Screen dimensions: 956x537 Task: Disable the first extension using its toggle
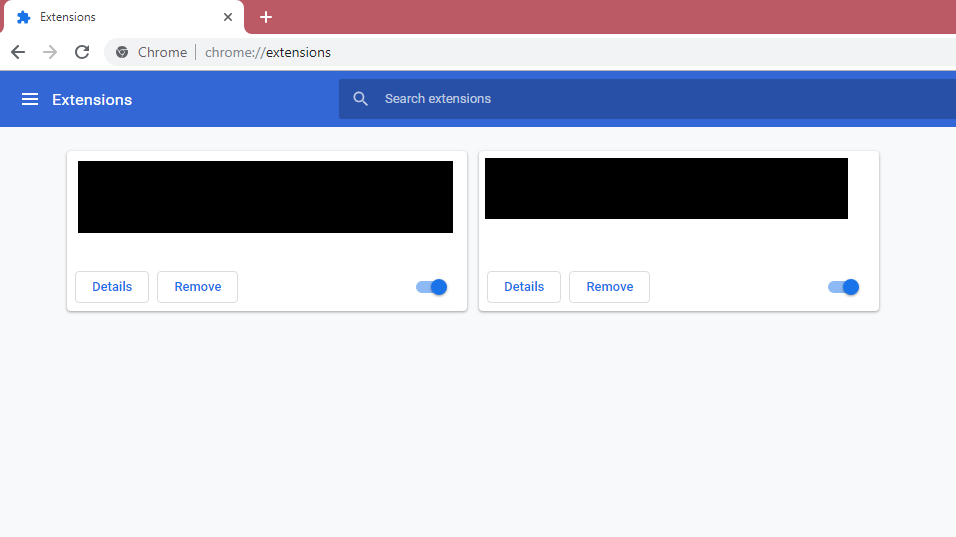tap(432, 287)
